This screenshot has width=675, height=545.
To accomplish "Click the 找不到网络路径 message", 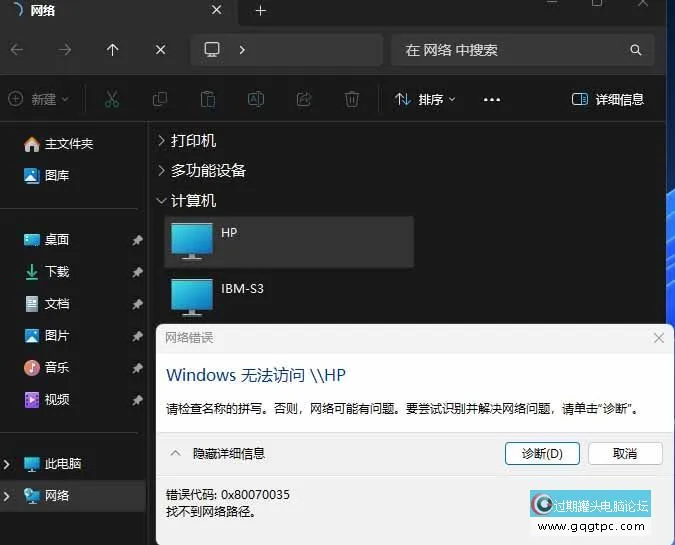I will tap(211, 512).
